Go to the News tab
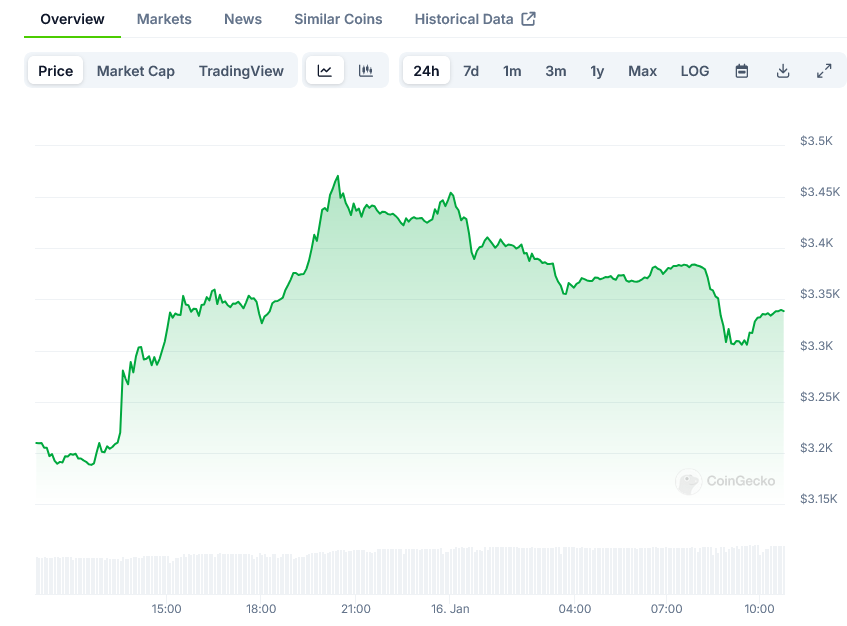847x626 pixels. [x=243, y=19]
